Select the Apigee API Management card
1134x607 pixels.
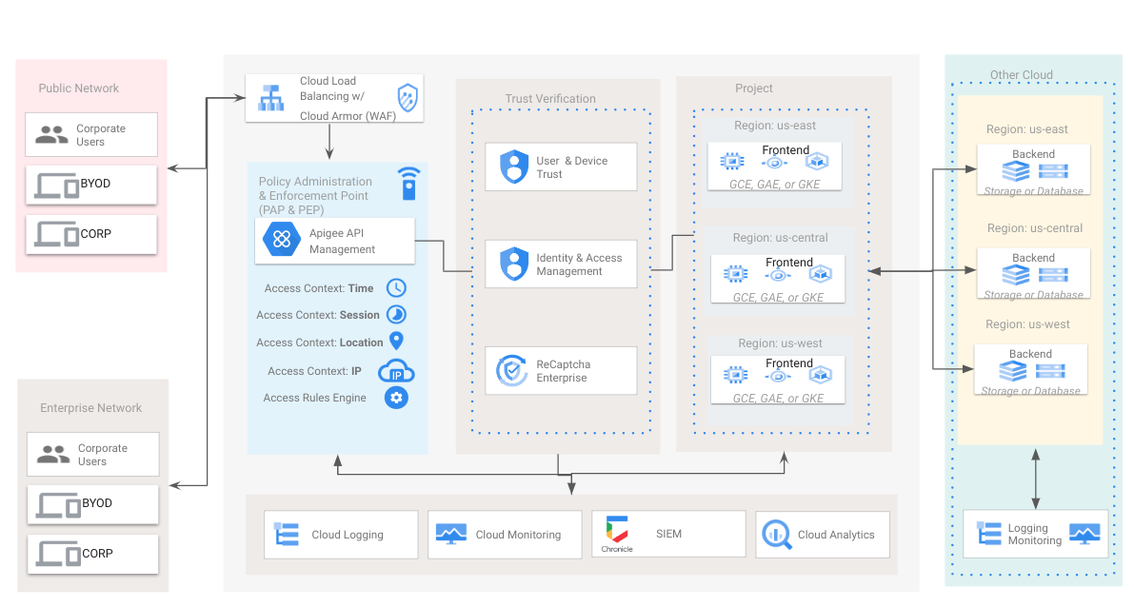(x=335, y=241)
